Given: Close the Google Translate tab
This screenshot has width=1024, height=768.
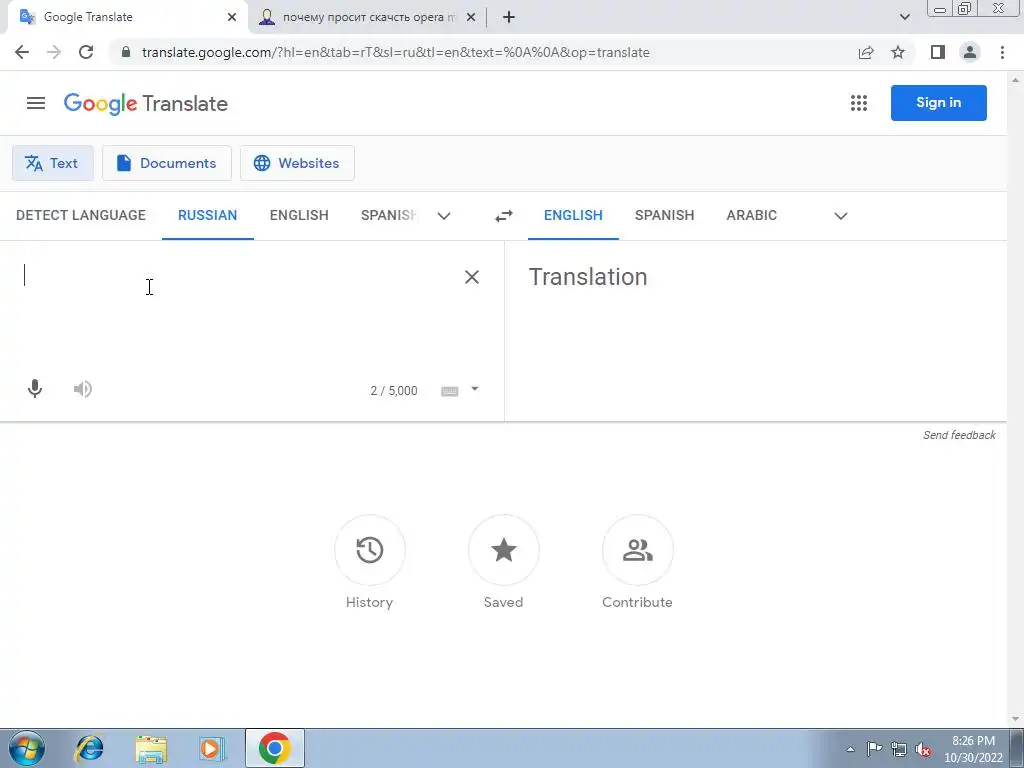Looking at the screenshot, I should tap(232, 17).
